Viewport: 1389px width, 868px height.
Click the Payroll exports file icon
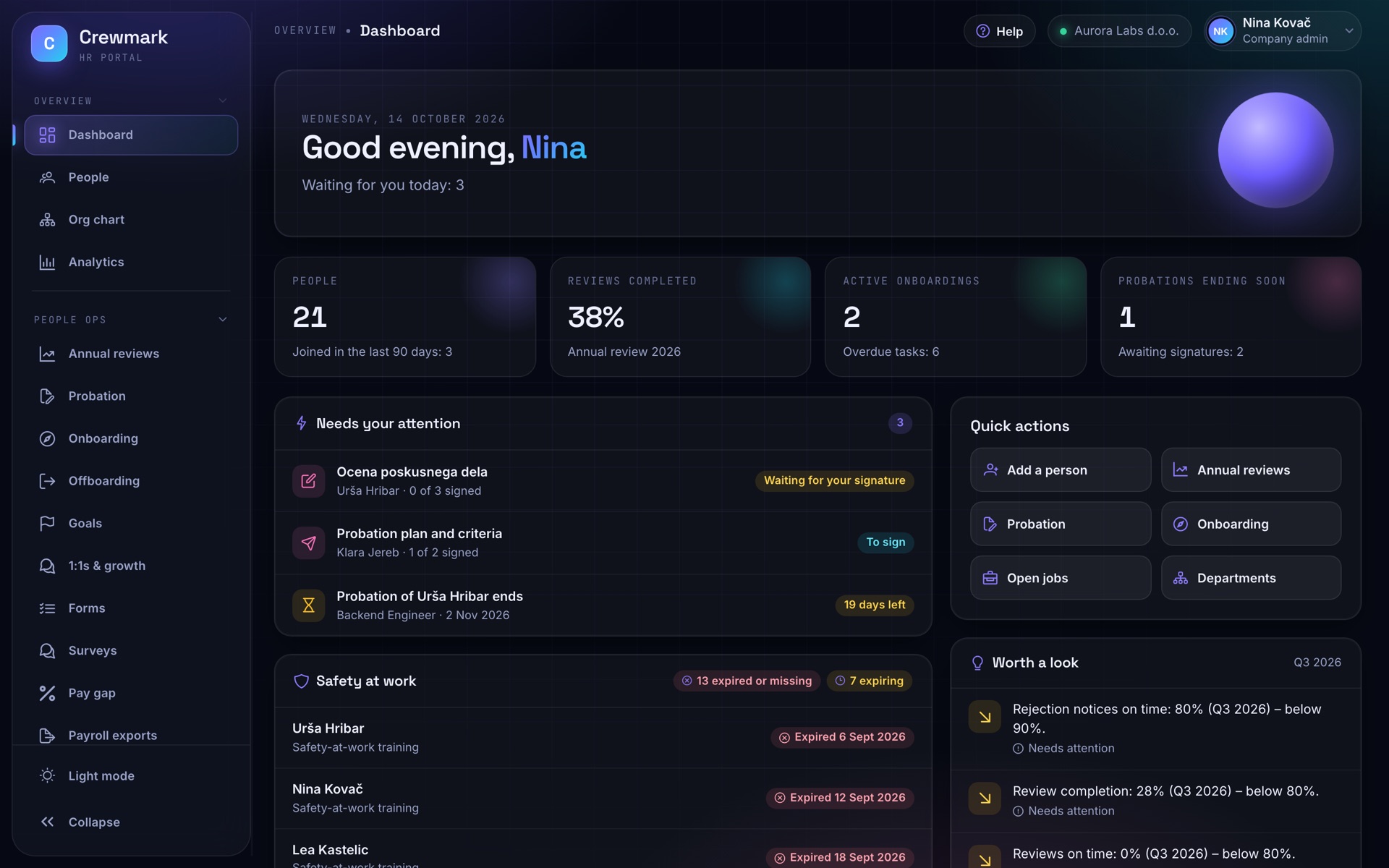coord(47,736)
